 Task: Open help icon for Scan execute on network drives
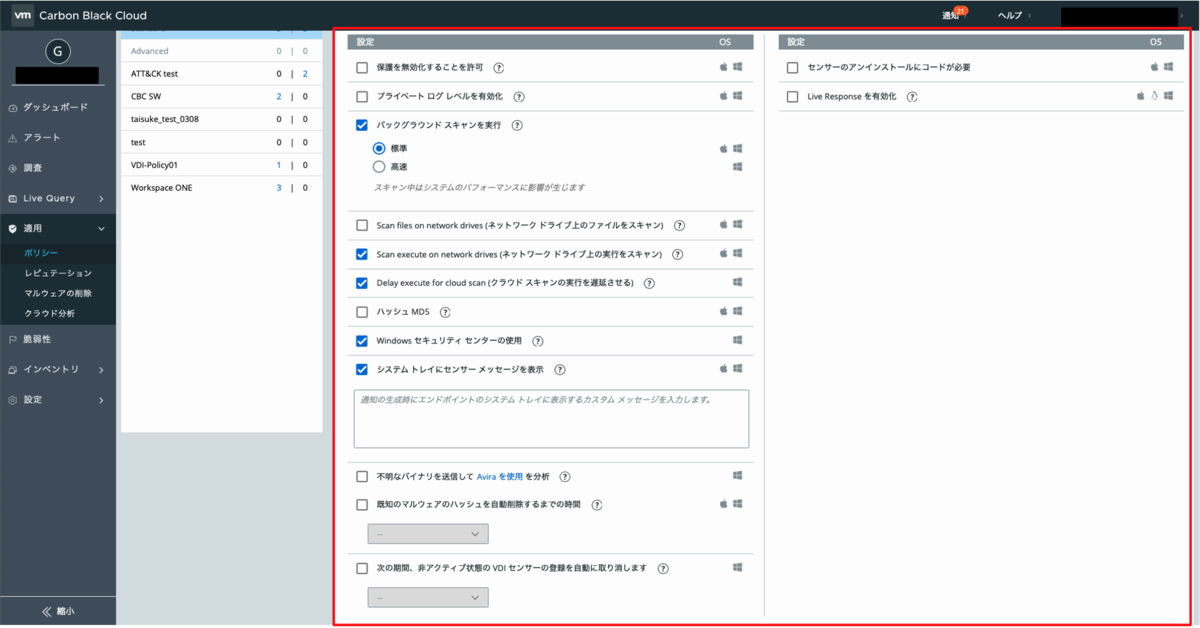click(x=678, y=254)
